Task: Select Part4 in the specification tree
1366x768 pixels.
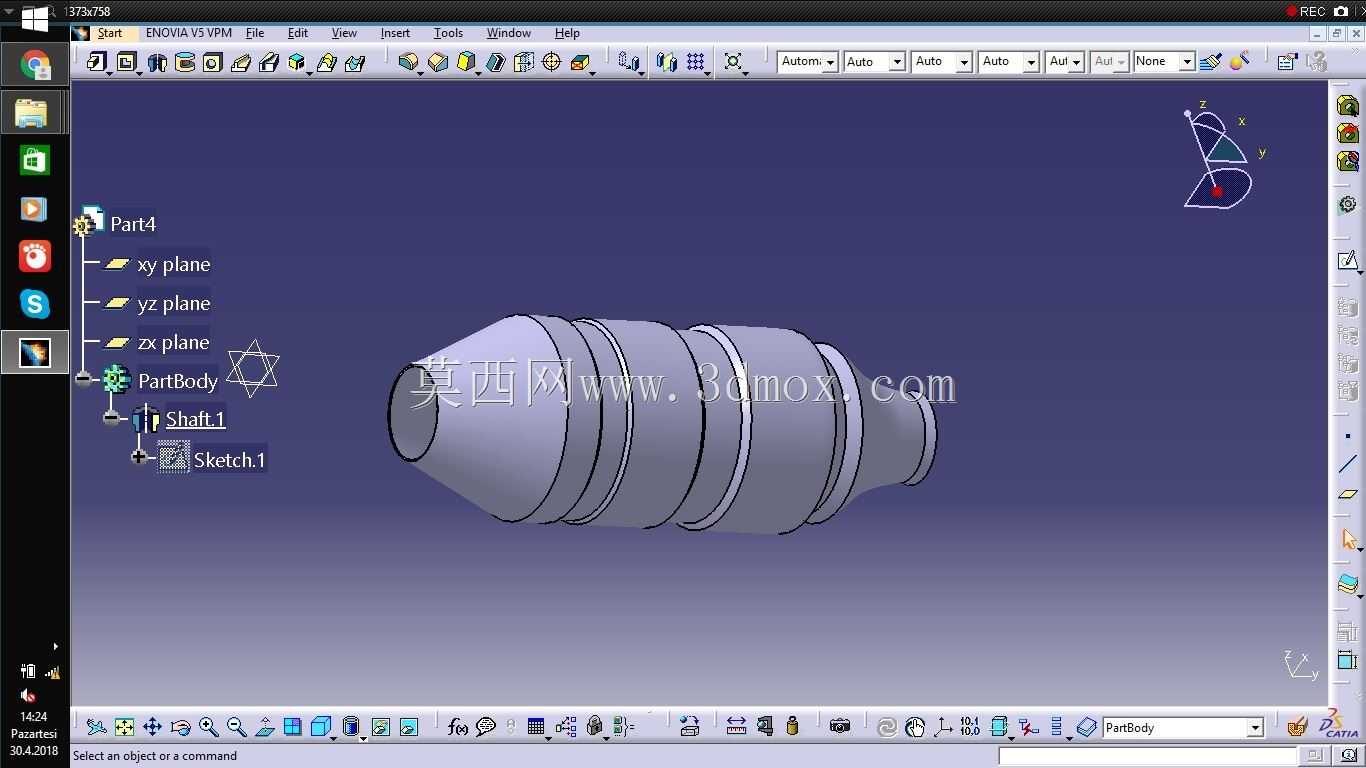Action: [133, 224]
